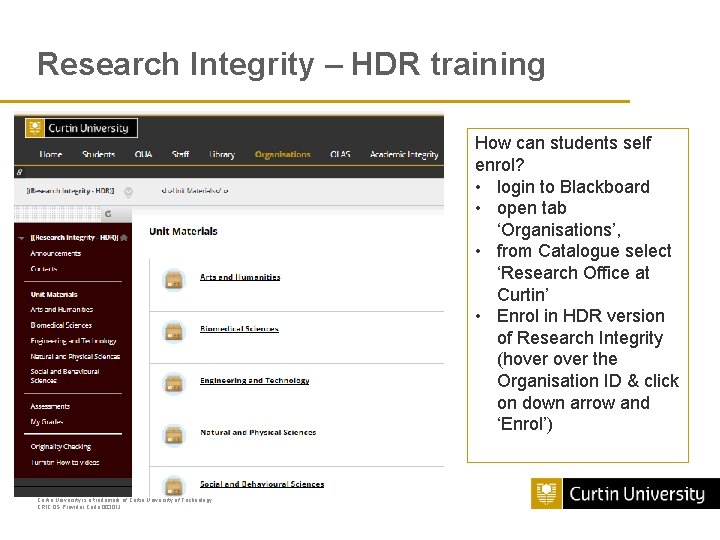720x540 pixels.
Task: Click the edit mode icon below the Home tab
Action: [19, 172]
